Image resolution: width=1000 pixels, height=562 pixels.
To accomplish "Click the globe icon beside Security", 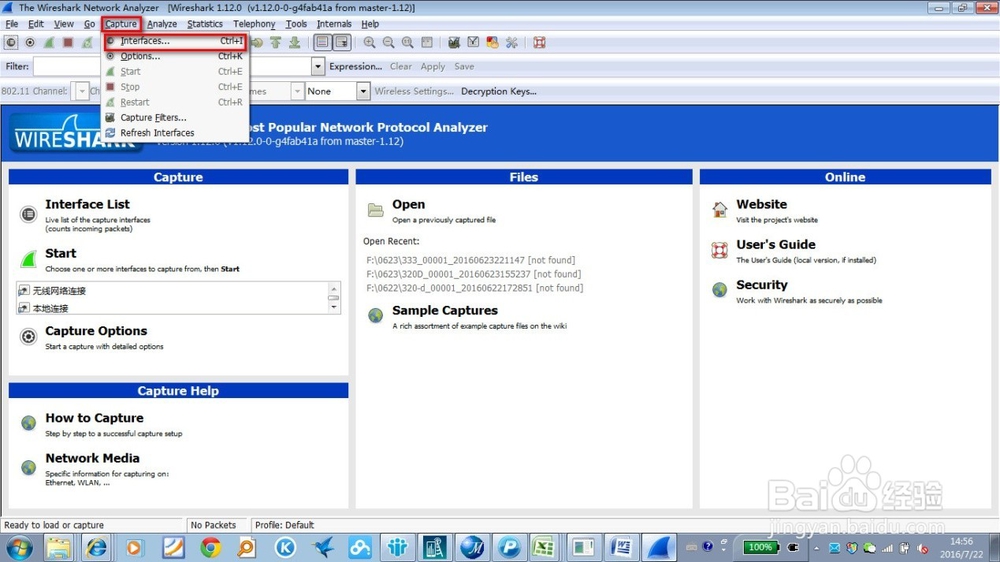I will 719,290.
